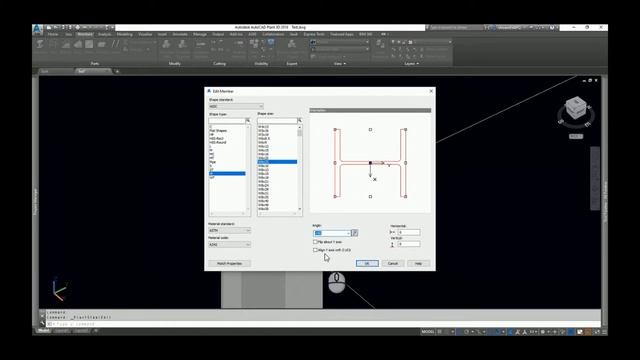This screenshot has height=360, width=640.
Task: Click the shape size list scroll up arrow
Action: (300, 127)
